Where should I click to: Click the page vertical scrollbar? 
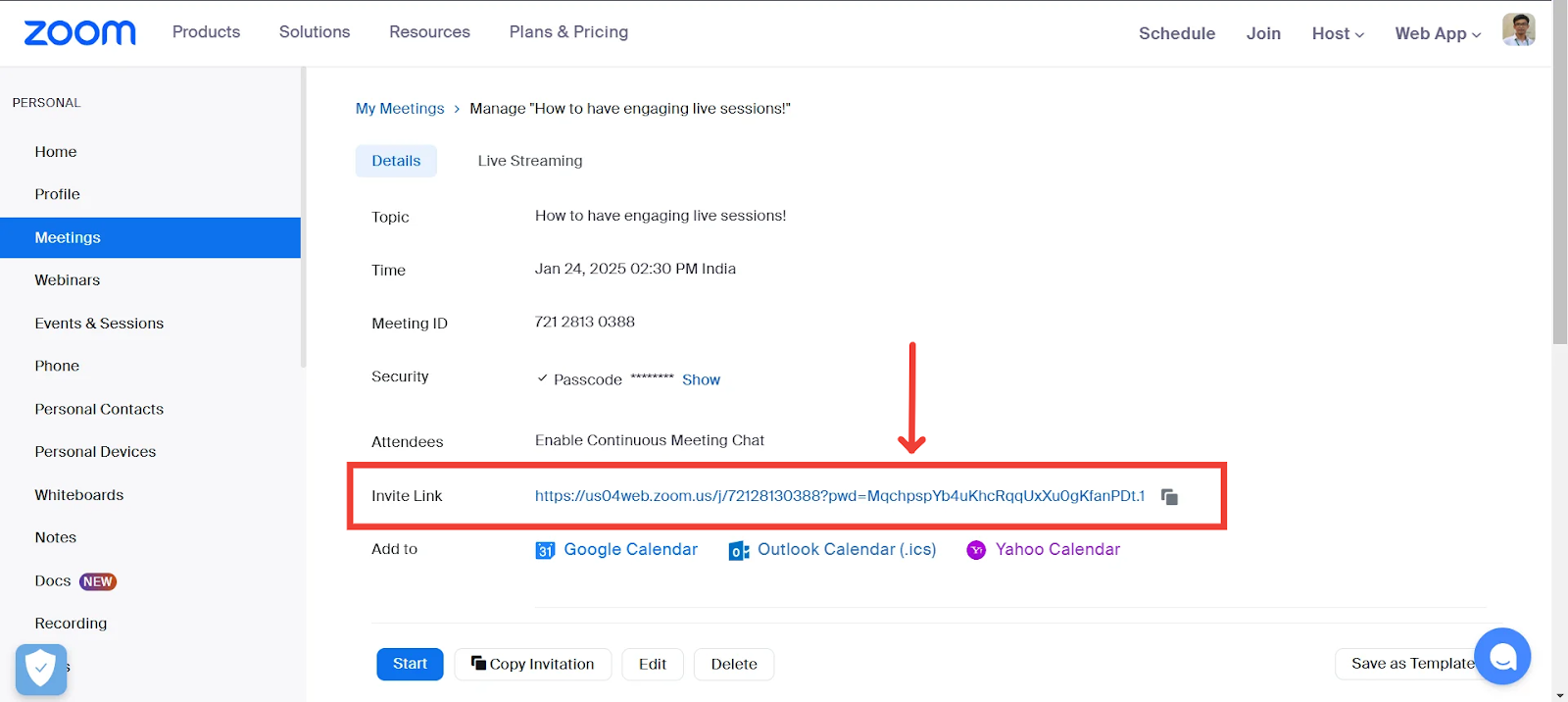coord(1559,196)
